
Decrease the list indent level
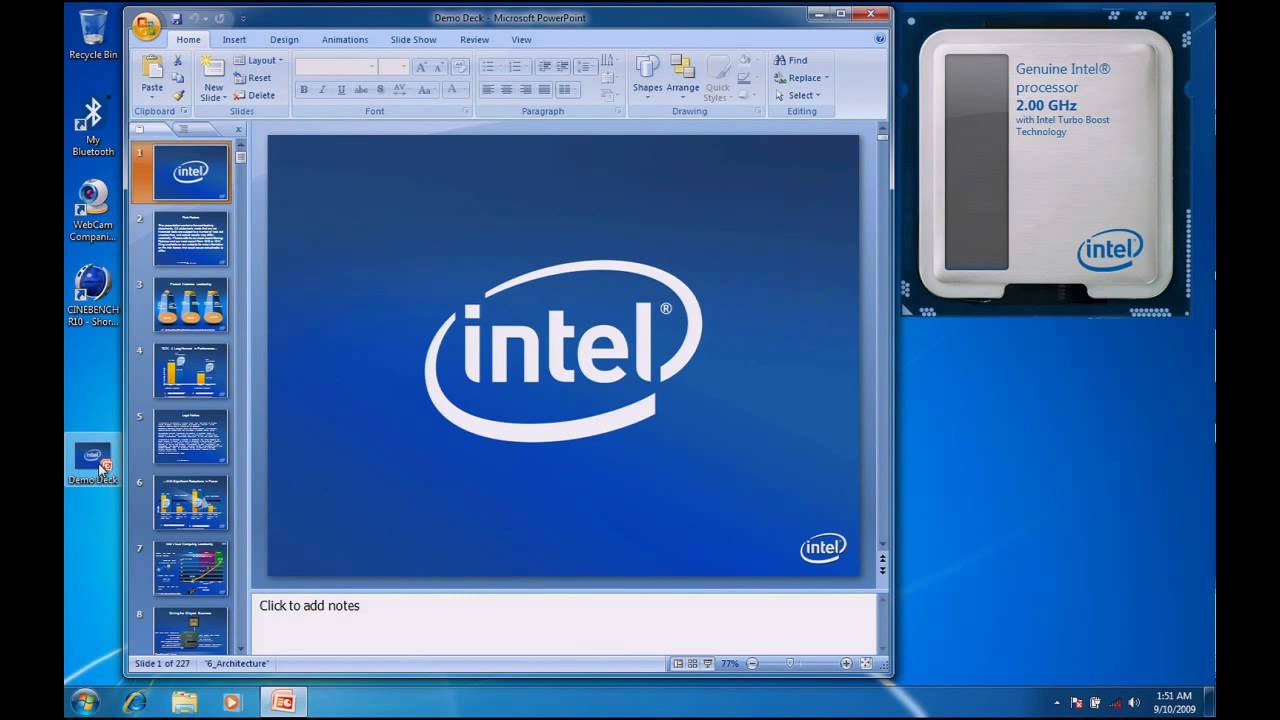click(x=545, y=67)
